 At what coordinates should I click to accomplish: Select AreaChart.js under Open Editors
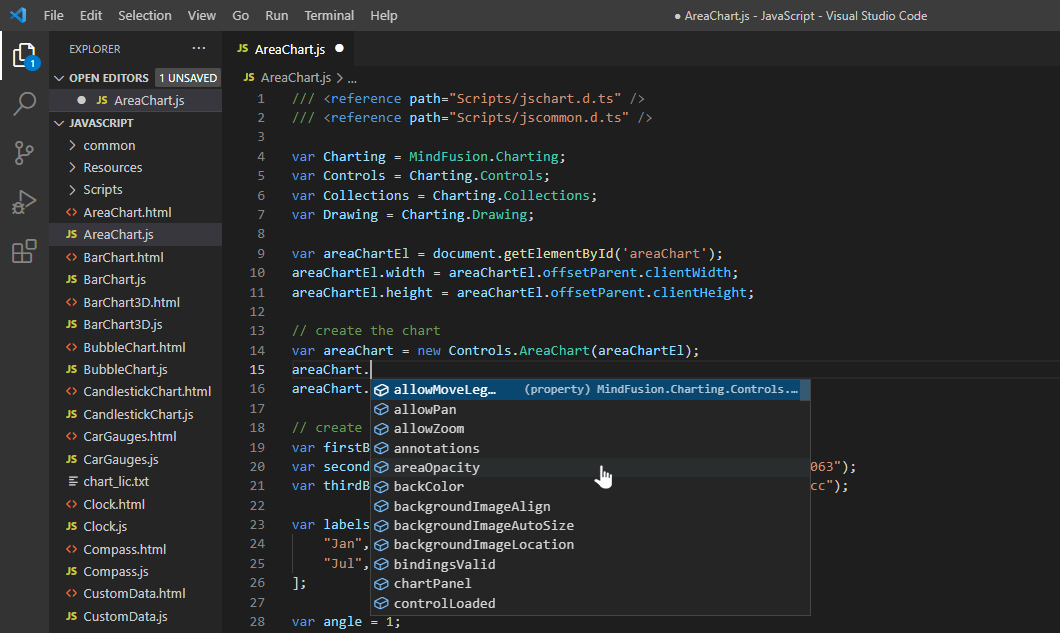pos(136,100)
